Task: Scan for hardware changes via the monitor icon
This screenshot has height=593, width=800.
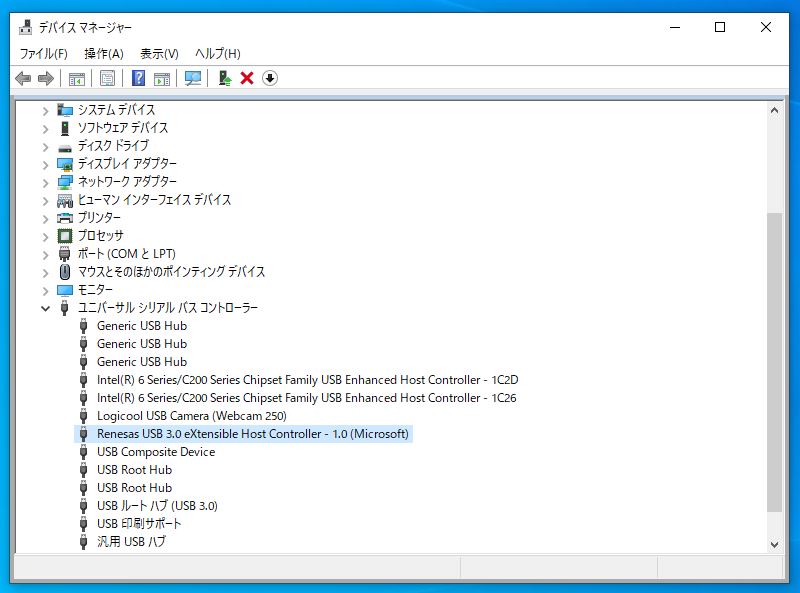Action: click(x=193, y=79)
